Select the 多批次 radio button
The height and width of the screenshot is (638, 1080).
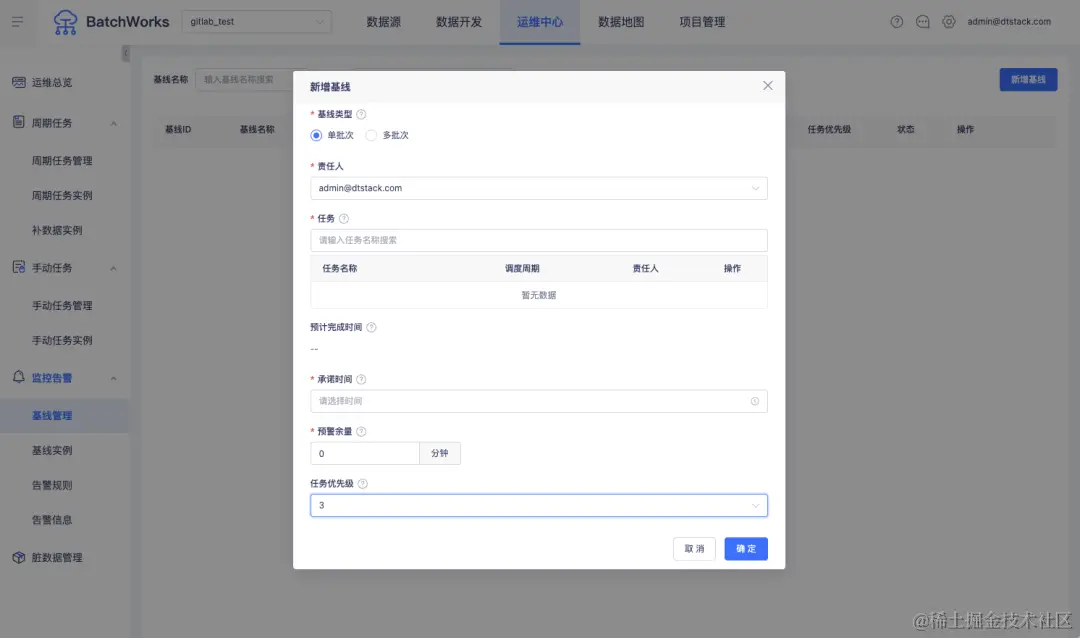tap(371, 135)
